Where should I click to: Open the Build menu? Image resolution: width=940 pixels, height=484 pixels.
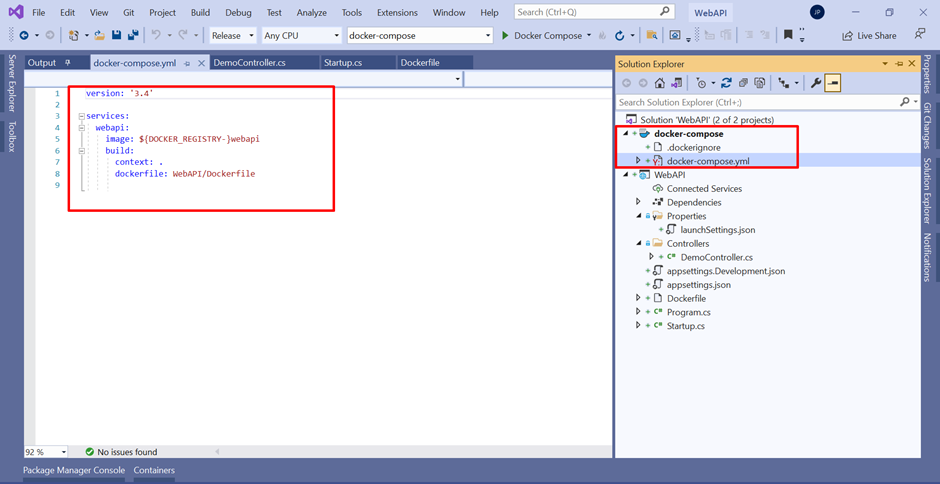point(200,12)
